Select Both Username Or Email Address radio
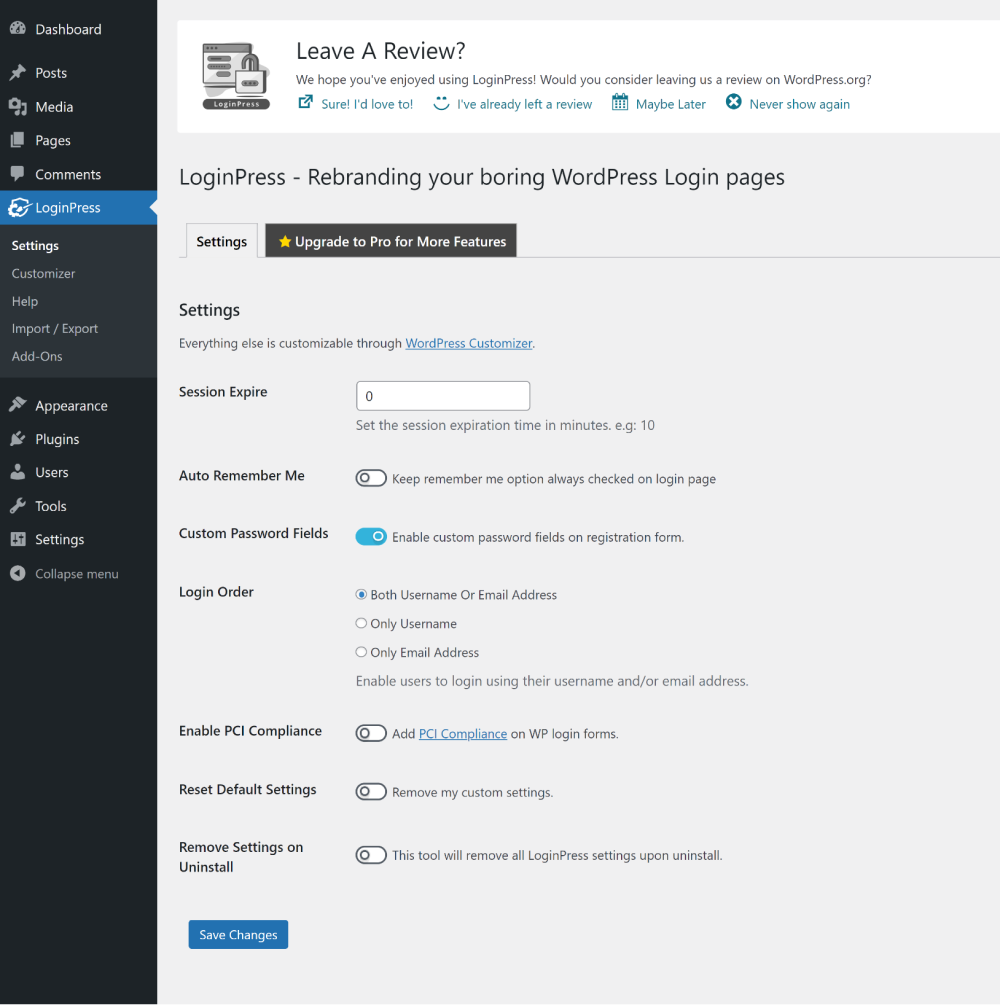Screen dimensions: 1000x1005 (x=362, y=595)
